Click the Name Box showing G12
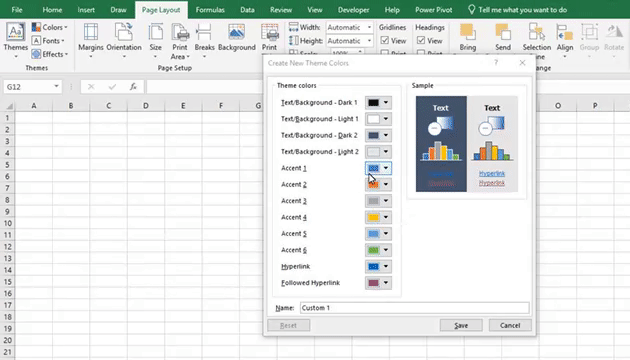This screenshot has height=360, width=630. click(x=28, y=86)
